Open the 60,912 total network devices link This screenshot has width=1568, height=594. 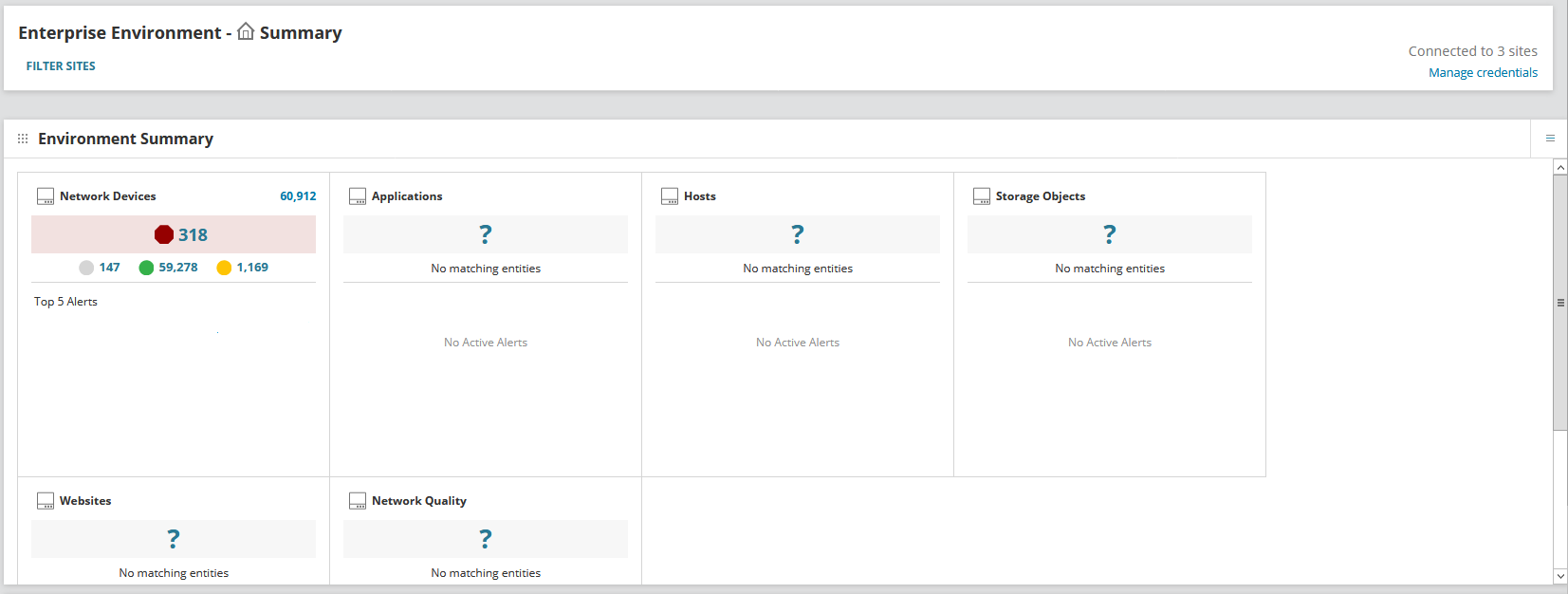tap(298, 196)
